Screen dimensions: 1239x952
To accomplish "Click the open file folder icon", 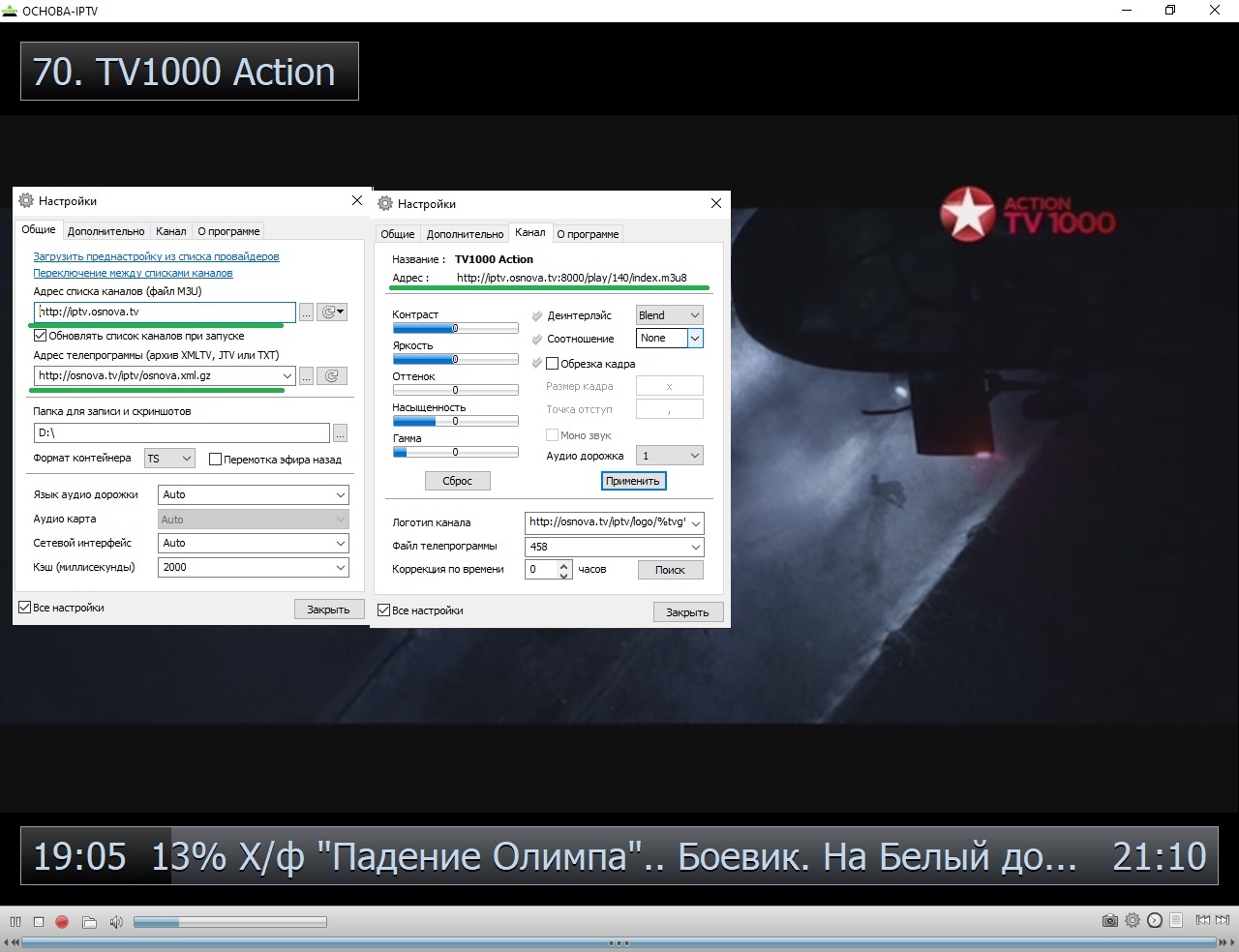I will tap(89, 922).
